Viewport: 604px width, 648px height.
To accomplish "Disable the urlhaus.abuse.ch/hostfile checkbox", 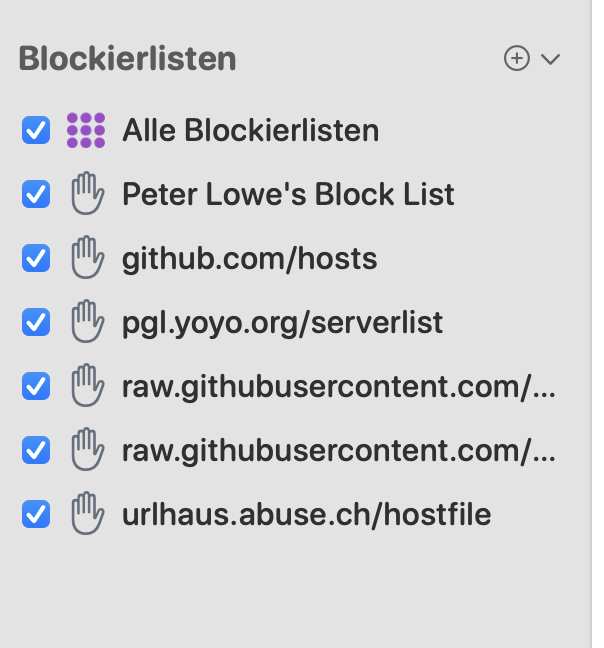I will [36, 514].
